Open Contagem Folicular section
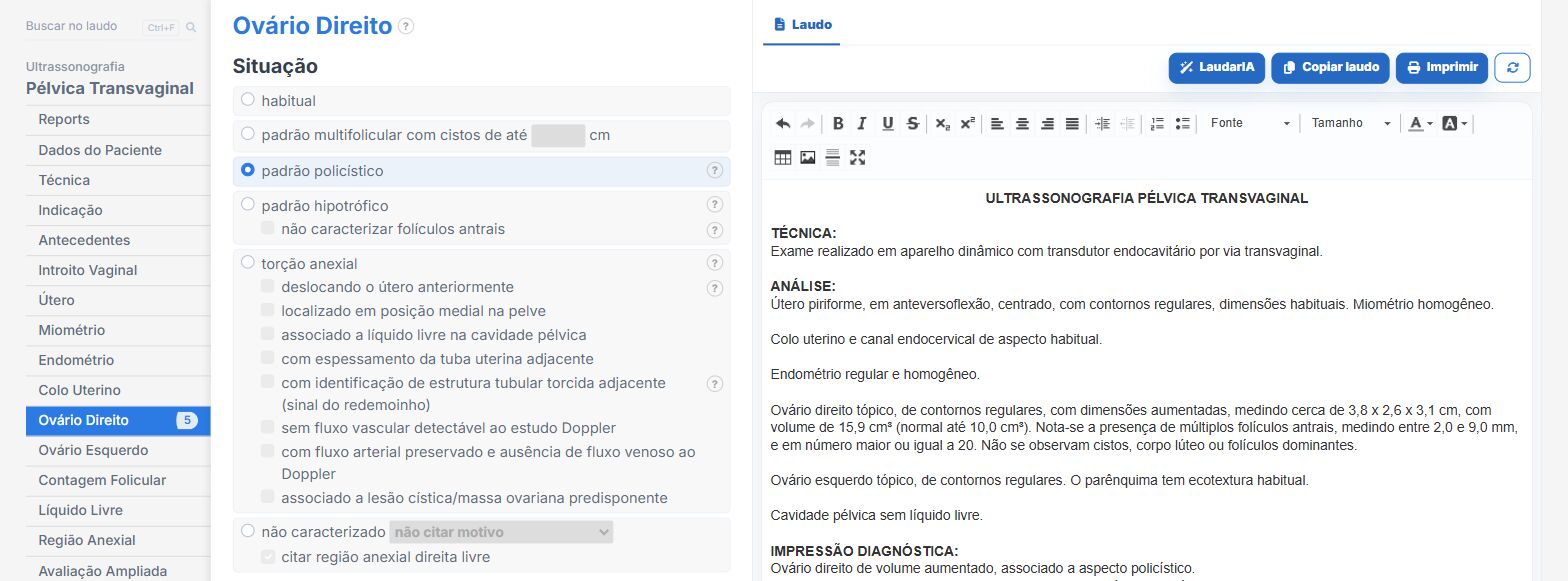Viewport: 1568px width, 581px height. (118, 480)
